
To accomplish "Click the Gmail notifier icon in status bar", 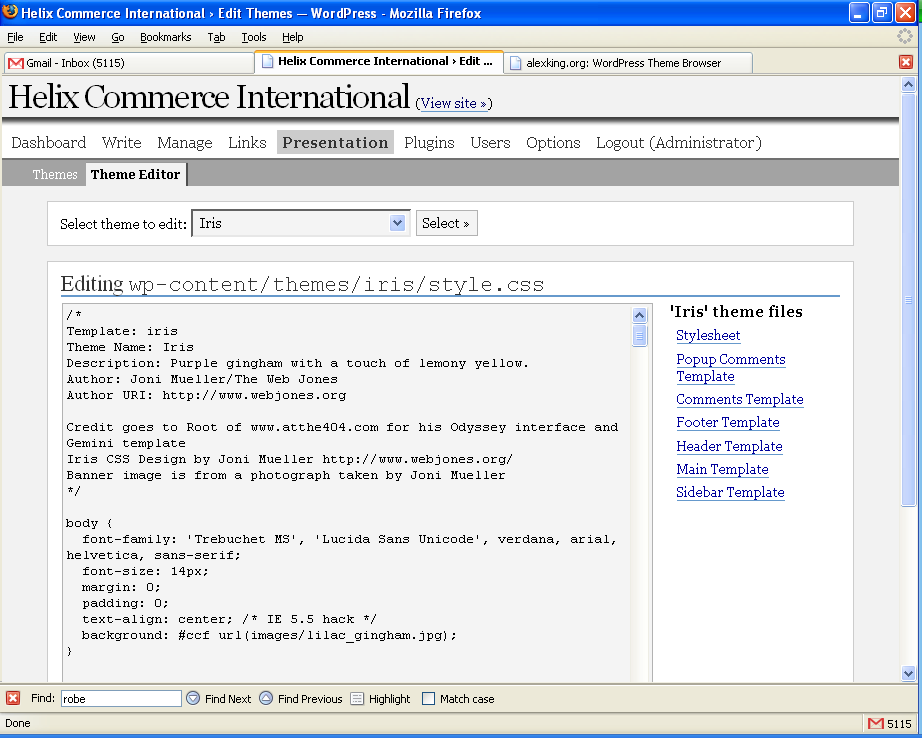I will (876, 723).
